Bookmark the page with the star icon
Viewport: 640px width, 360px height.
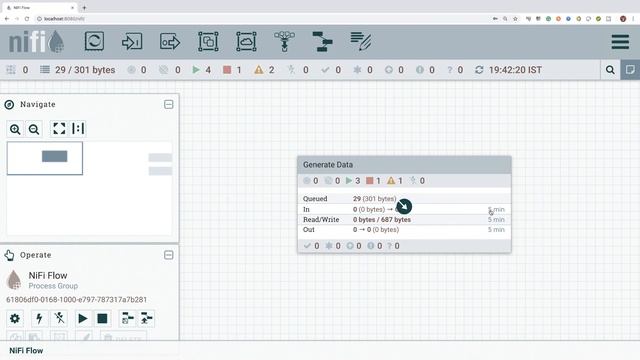[516, 19]
